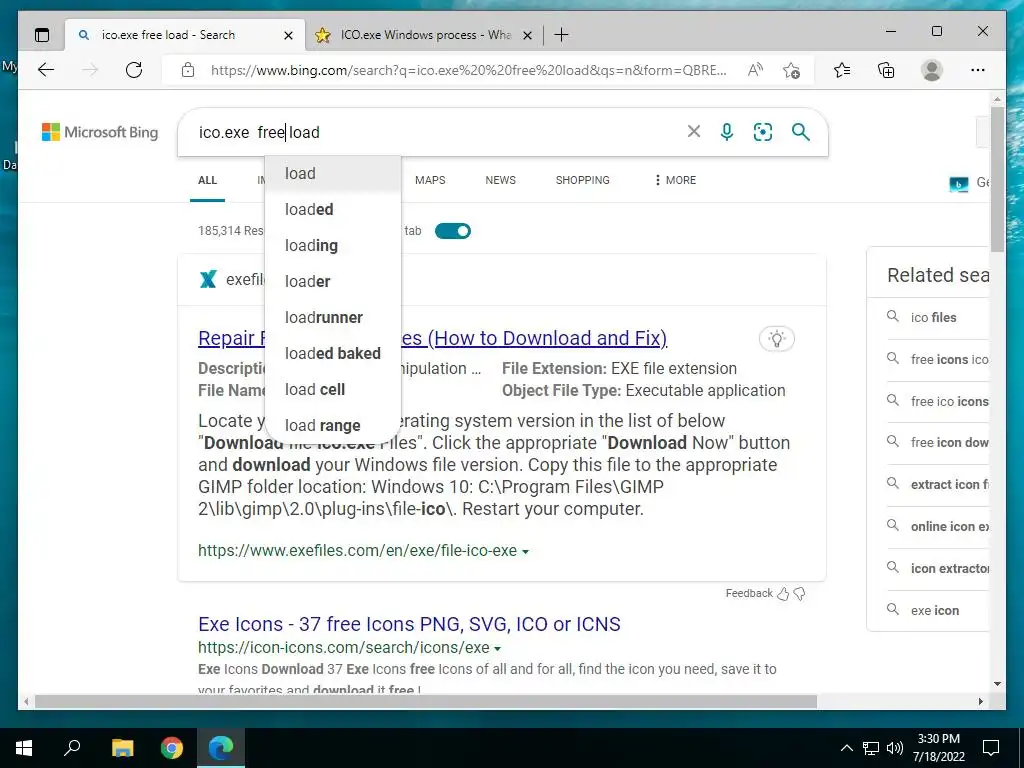Open the Repair (How to Download and Fix) link
The width and height of the screenshot is (1024, 768).
534,338
